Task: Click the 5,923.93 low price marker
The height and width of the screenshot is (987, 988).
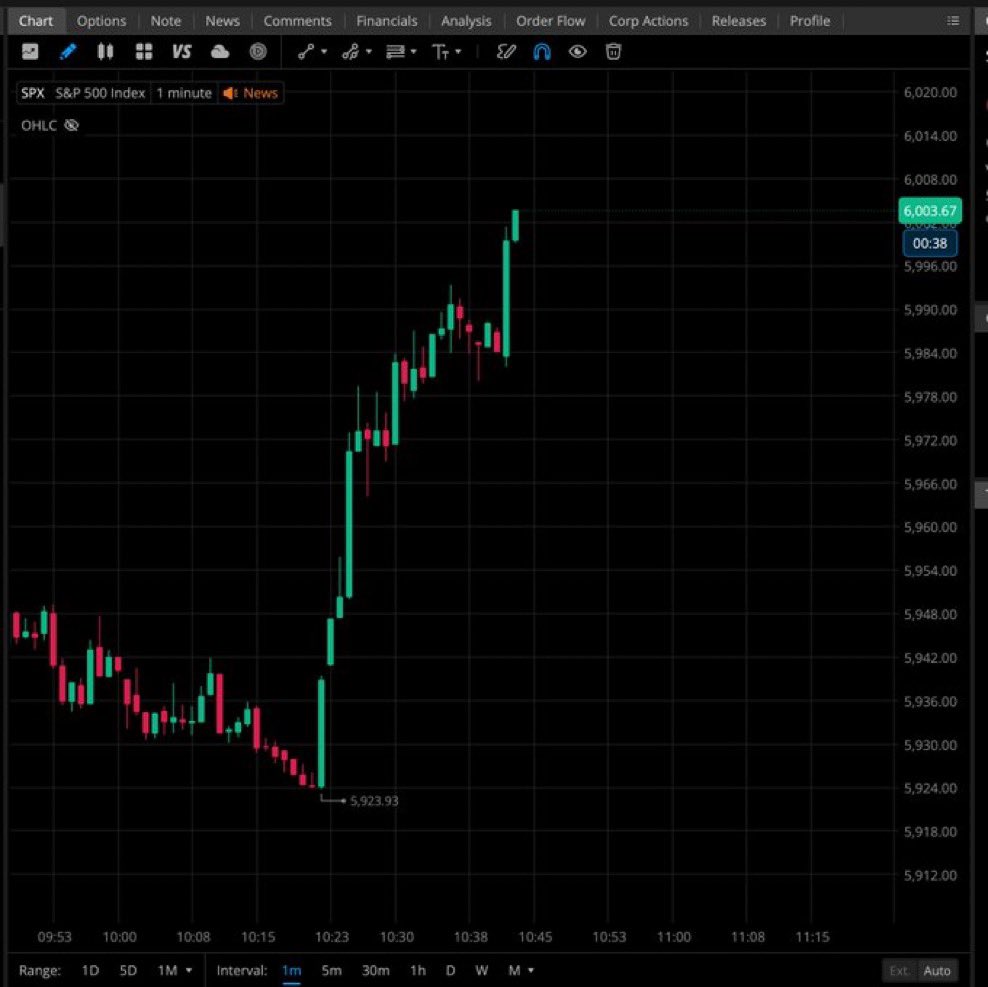Action: tap(374, 800)
